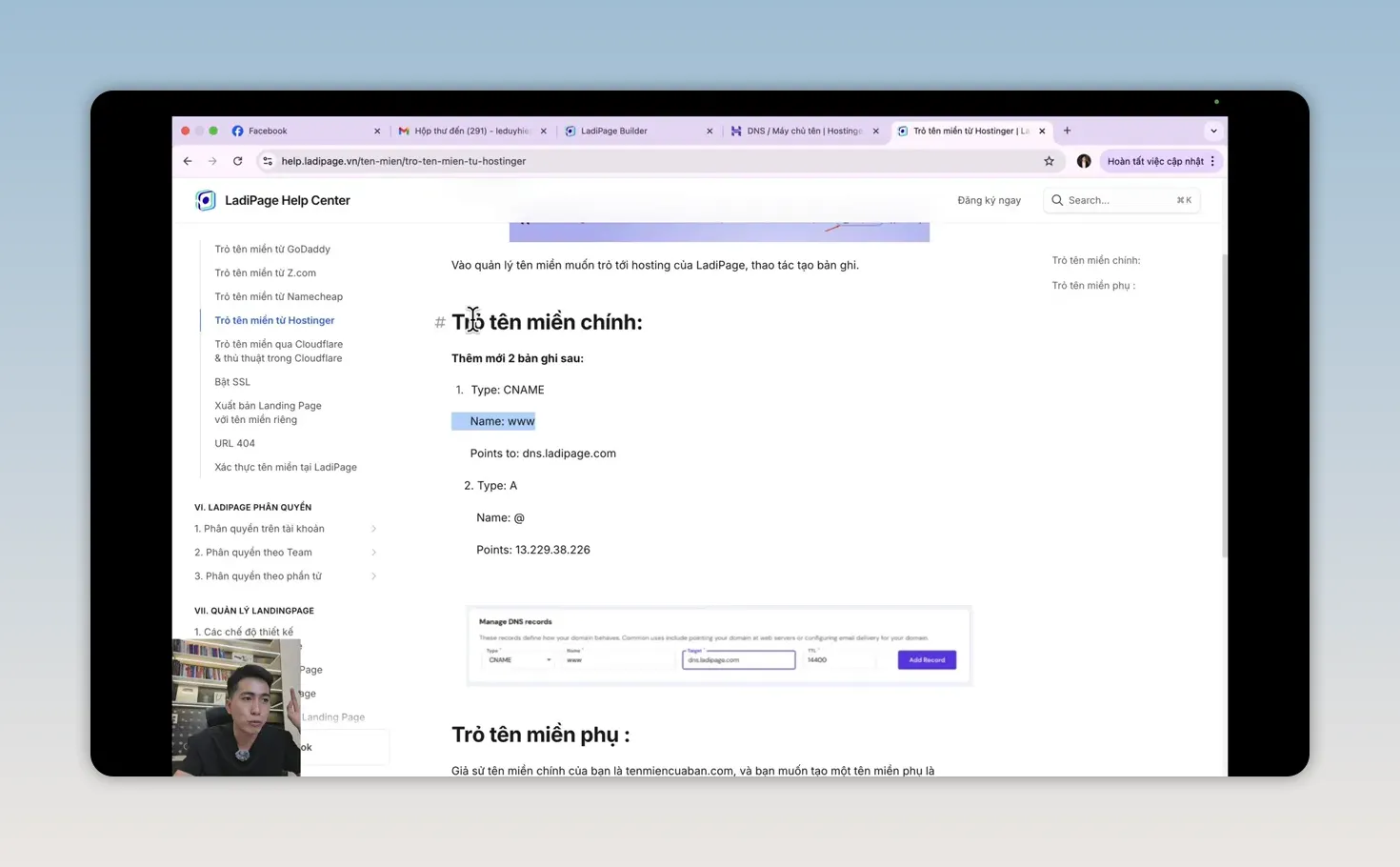Click the LadiPage Help Center logo icon
This screenshot has height=867, width=1400.
(x=206, y=200)
